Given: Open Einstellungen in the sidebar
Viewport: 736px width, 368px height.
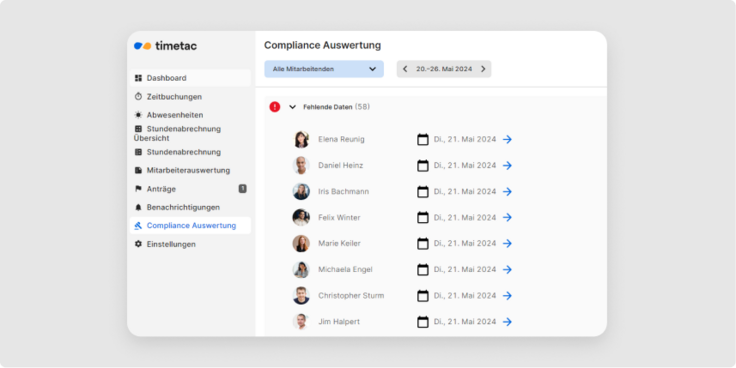Looking at the screenshot, I should (x=190, y=244).
